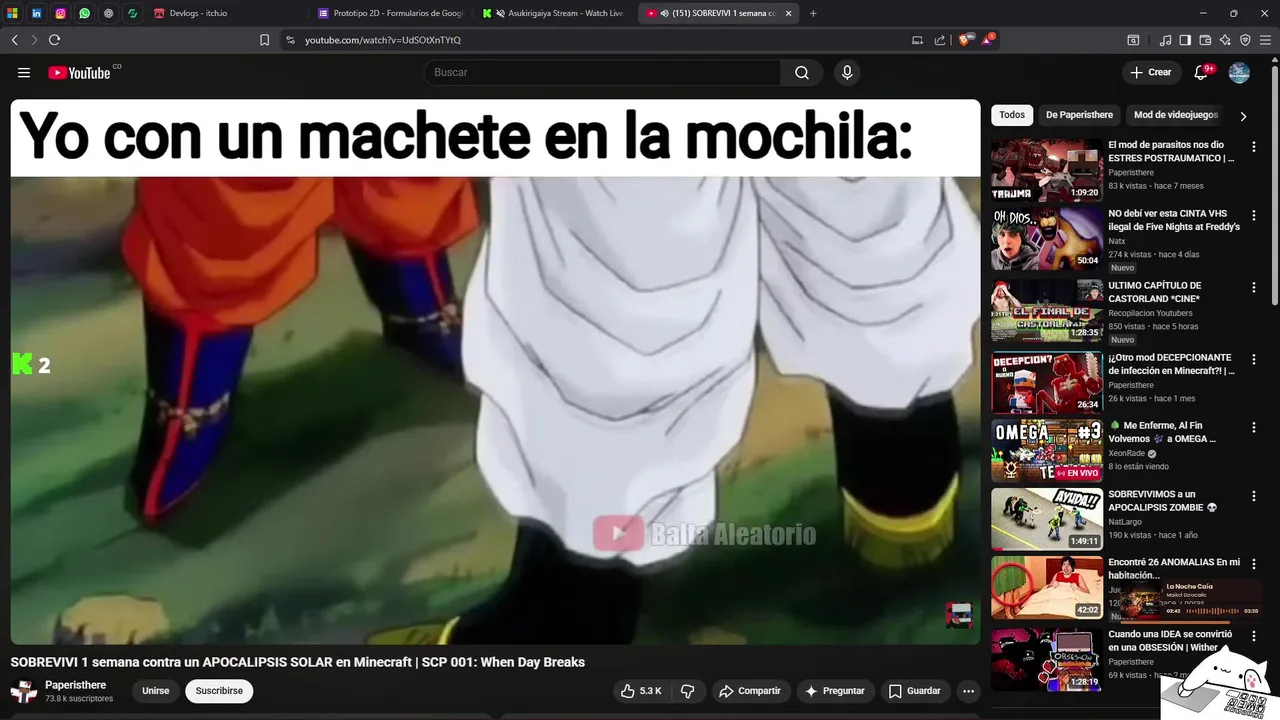Open the YouTube guide hamburger menu
Image resolution: width=1280 pixels, height=720 pixels.
pos(24,72)
